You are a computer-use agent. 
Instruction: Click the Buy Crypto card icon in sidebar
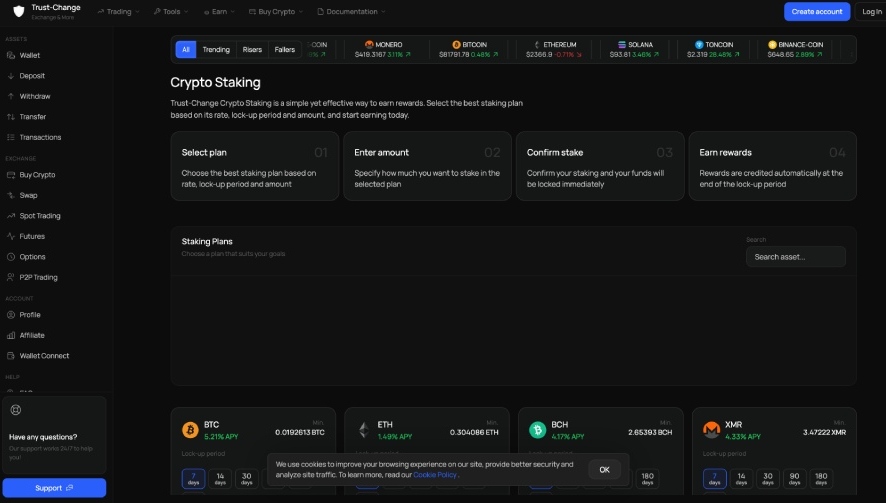click(11, 175)
